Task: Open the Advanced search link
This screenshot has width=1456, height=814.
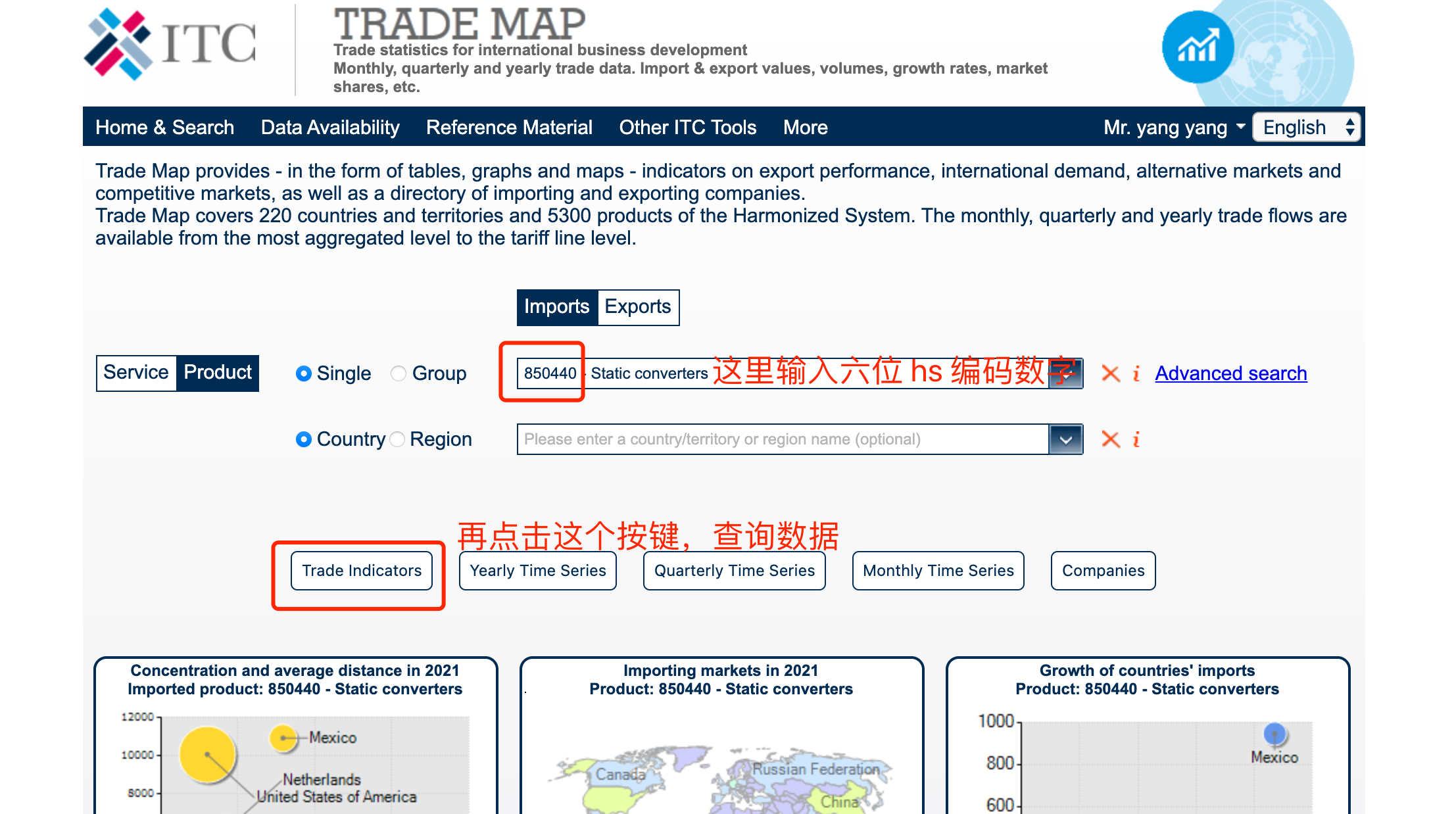Action: [x=1231, y=373]
